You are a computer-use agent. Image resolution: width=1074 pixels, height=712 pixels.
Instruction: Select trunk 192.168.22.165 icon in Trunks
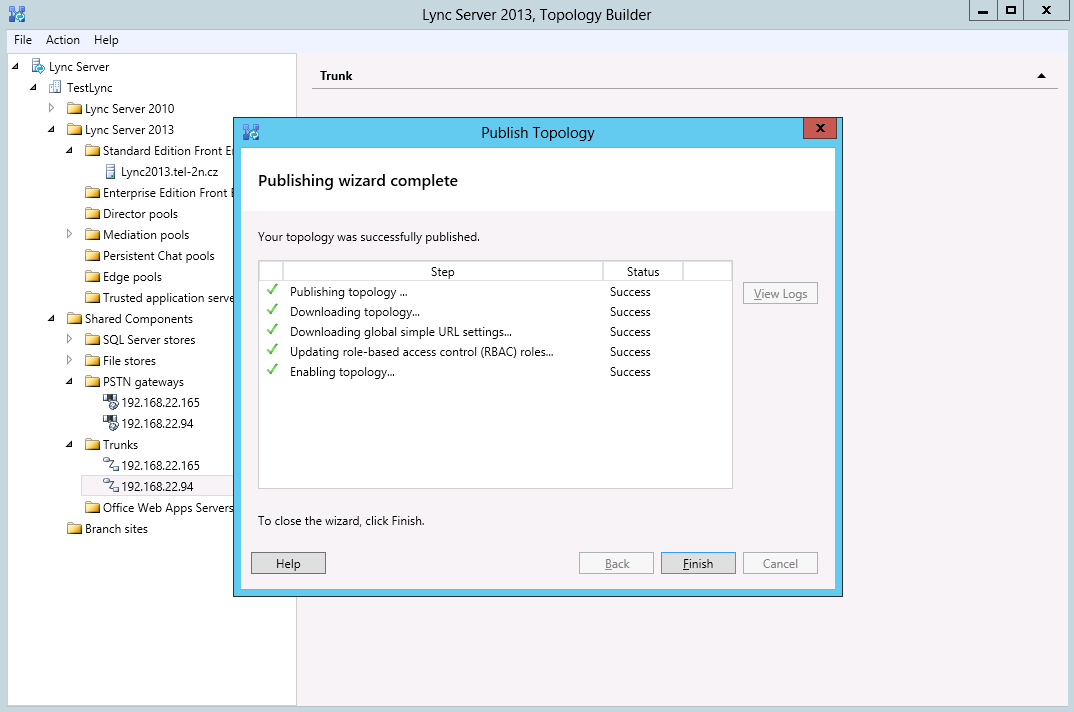tap(111, 466)
